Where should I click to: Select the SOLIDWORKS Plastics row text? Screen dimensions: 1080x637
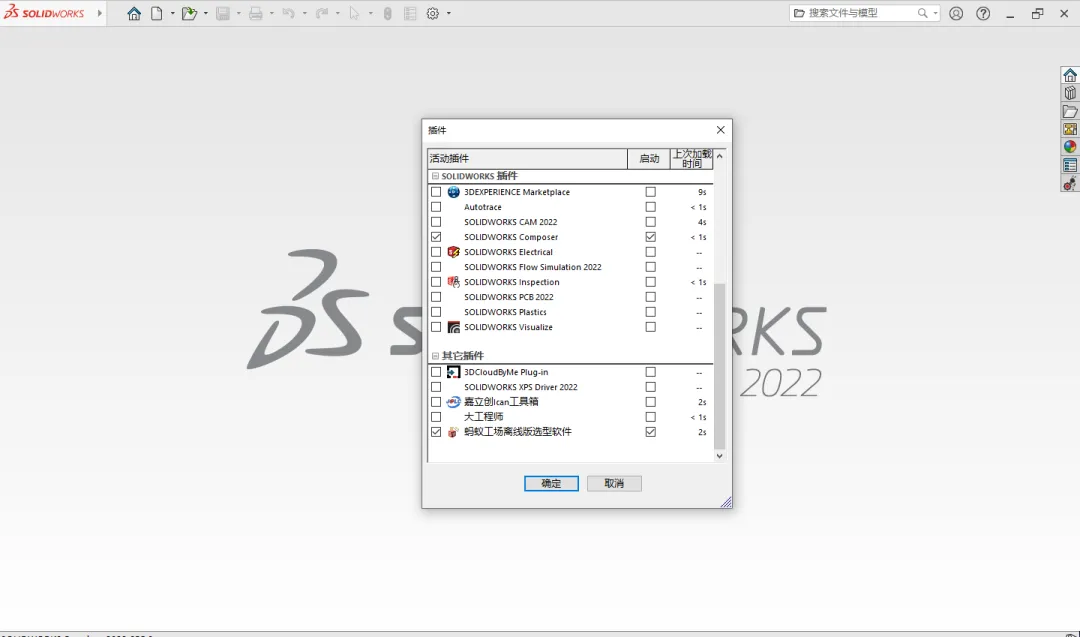(x=505, y=312)
